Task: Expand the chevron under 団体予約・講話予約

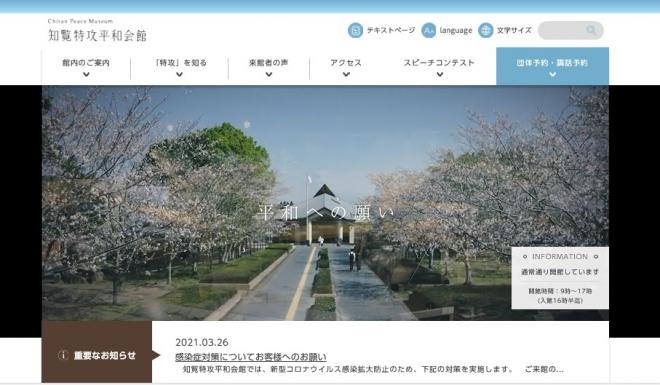Action: [553, 74]
